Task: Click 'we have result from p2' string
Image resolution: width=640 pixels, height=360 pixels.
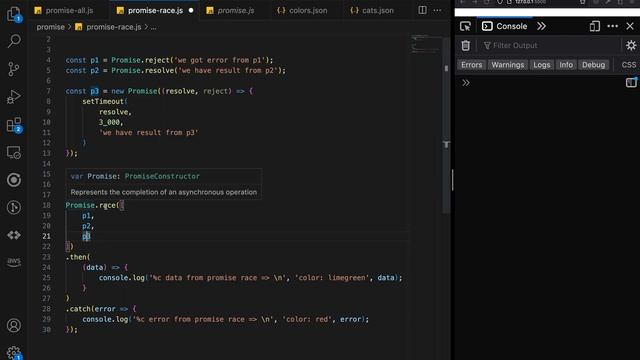Action: (x=229, y=70)
